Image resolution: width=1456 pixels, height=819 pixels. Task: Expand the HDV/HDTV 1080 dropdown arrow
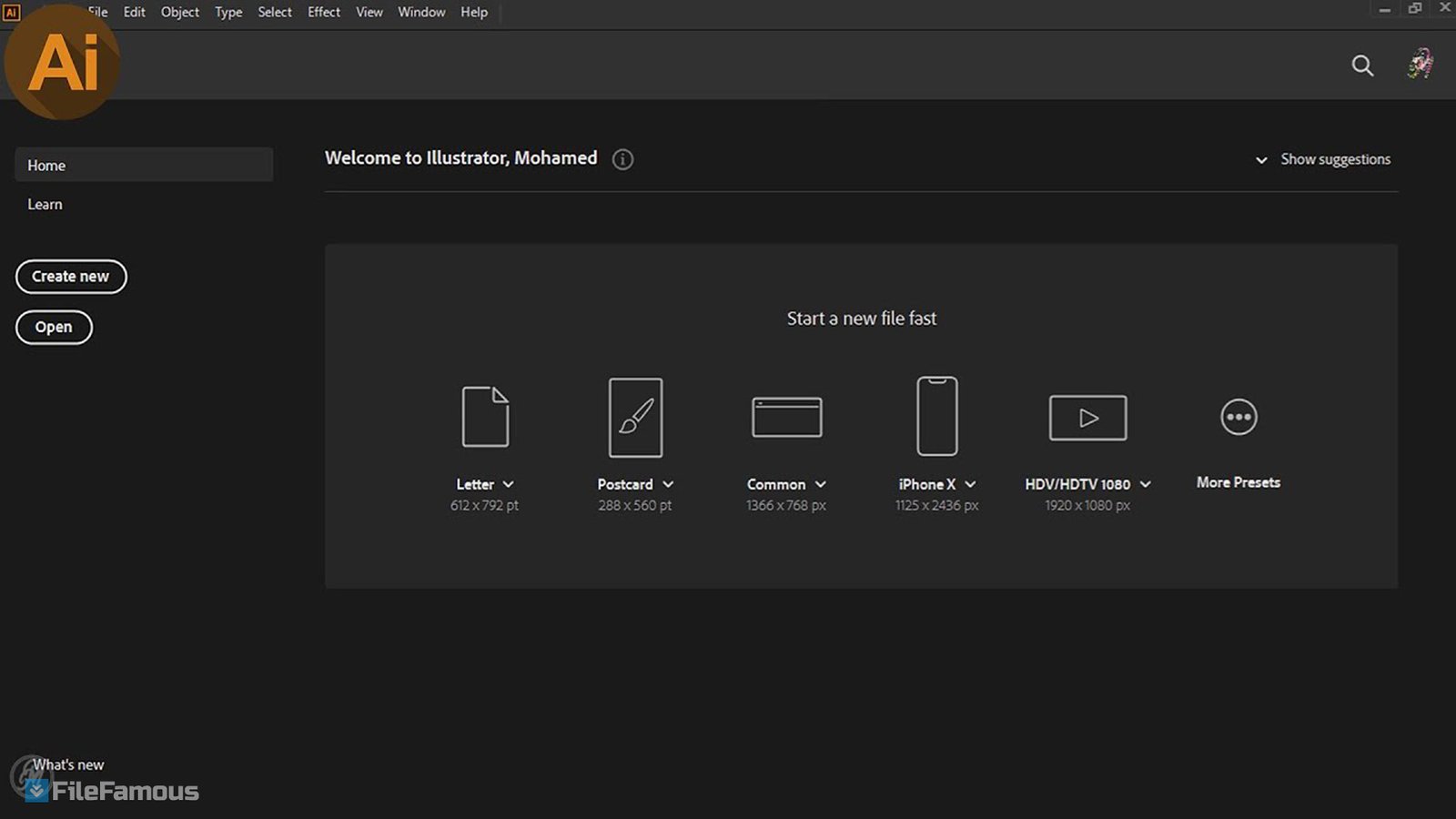click(1145, 485)
